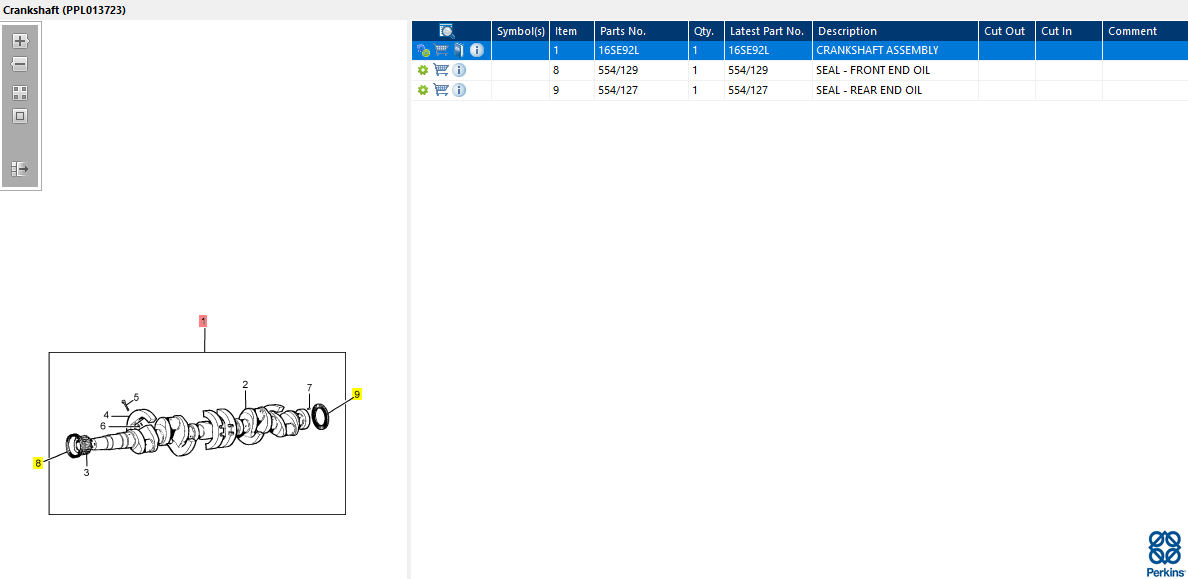Zoom out of the crankshaft diagram

(x=20, y=64)
